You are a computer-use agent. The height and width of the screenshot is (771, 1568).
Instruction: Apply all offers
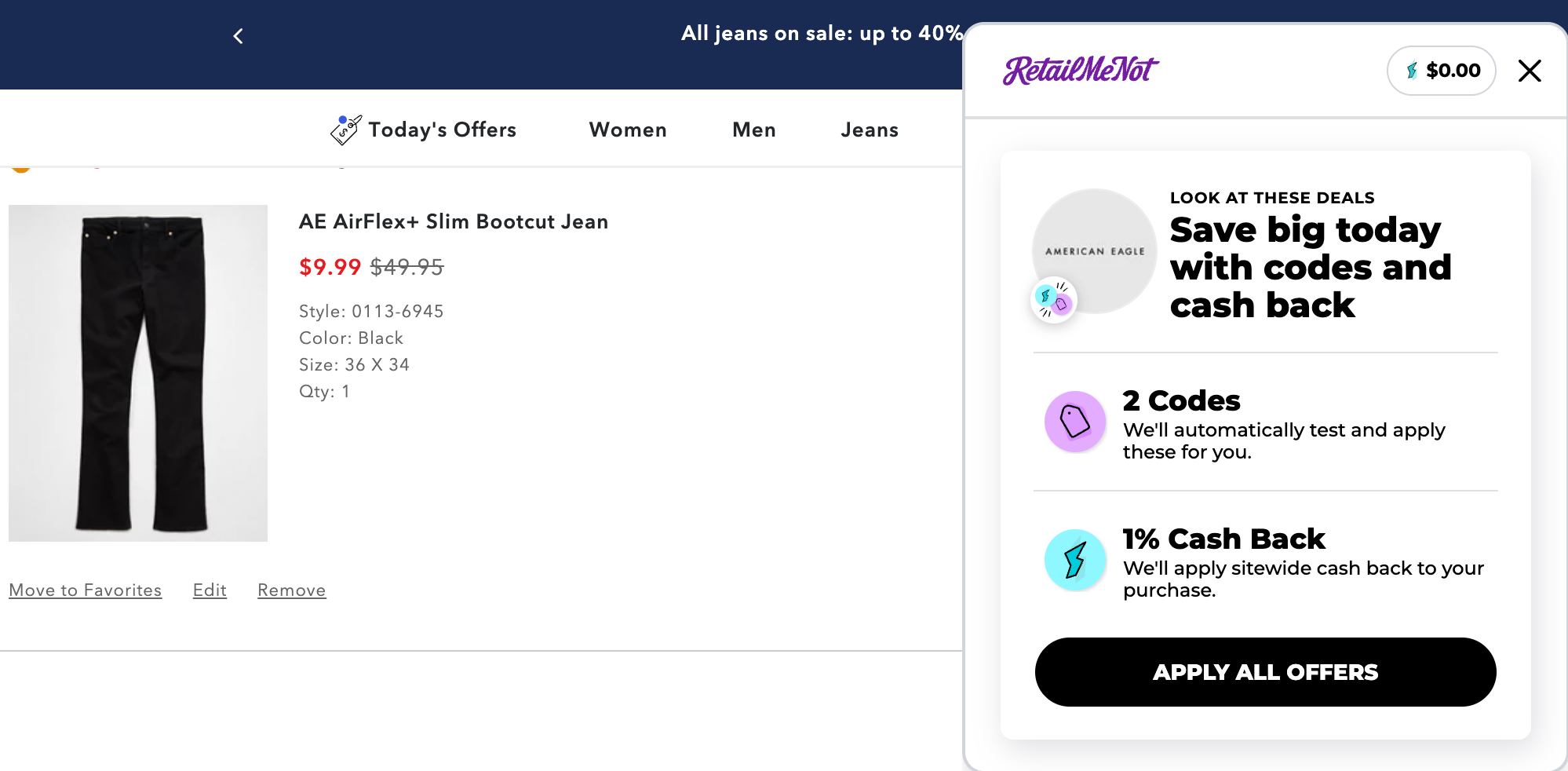pos(1265,672)
